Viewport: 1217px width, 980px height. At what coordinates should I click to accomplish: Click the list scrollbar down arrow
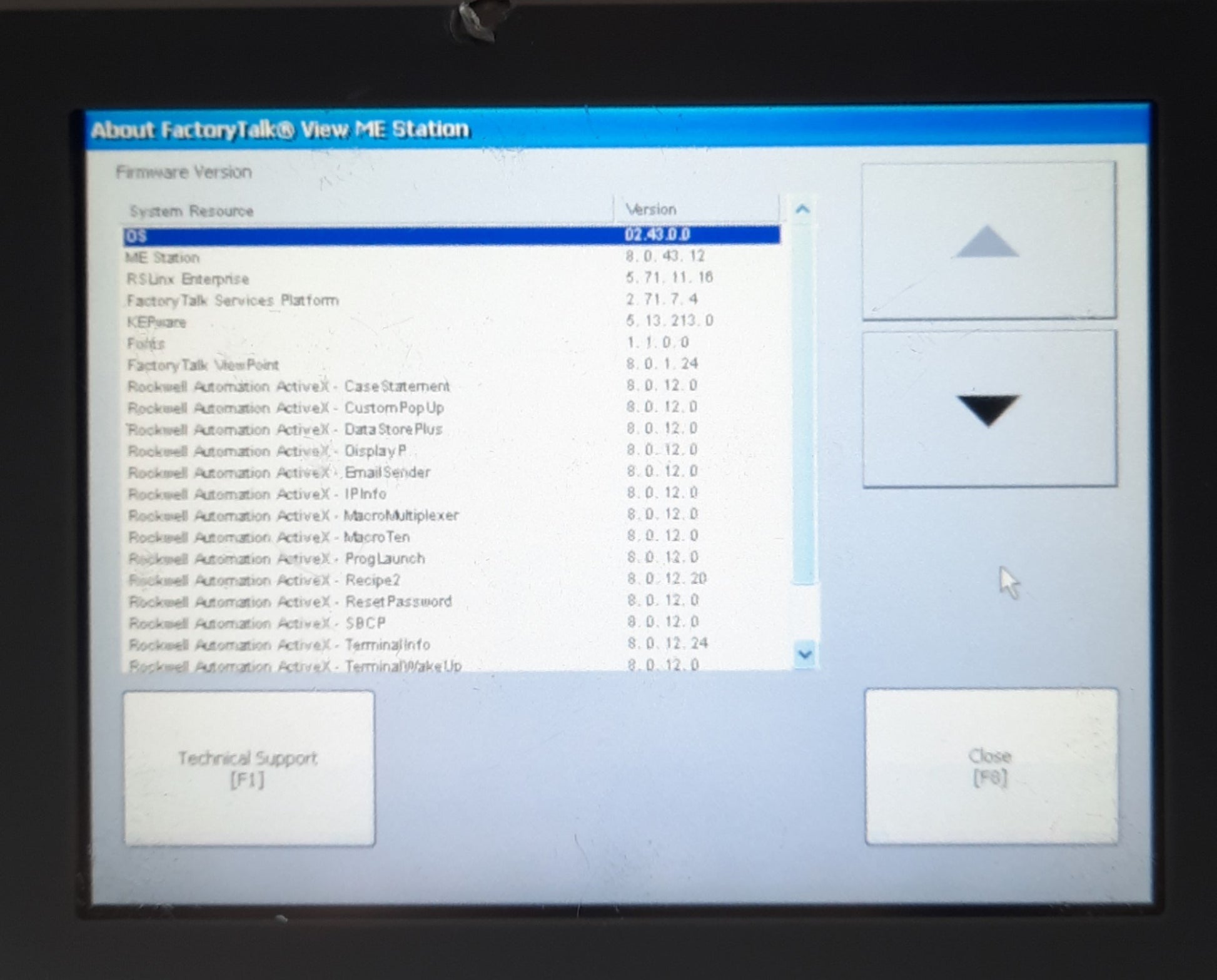point(805,654)
